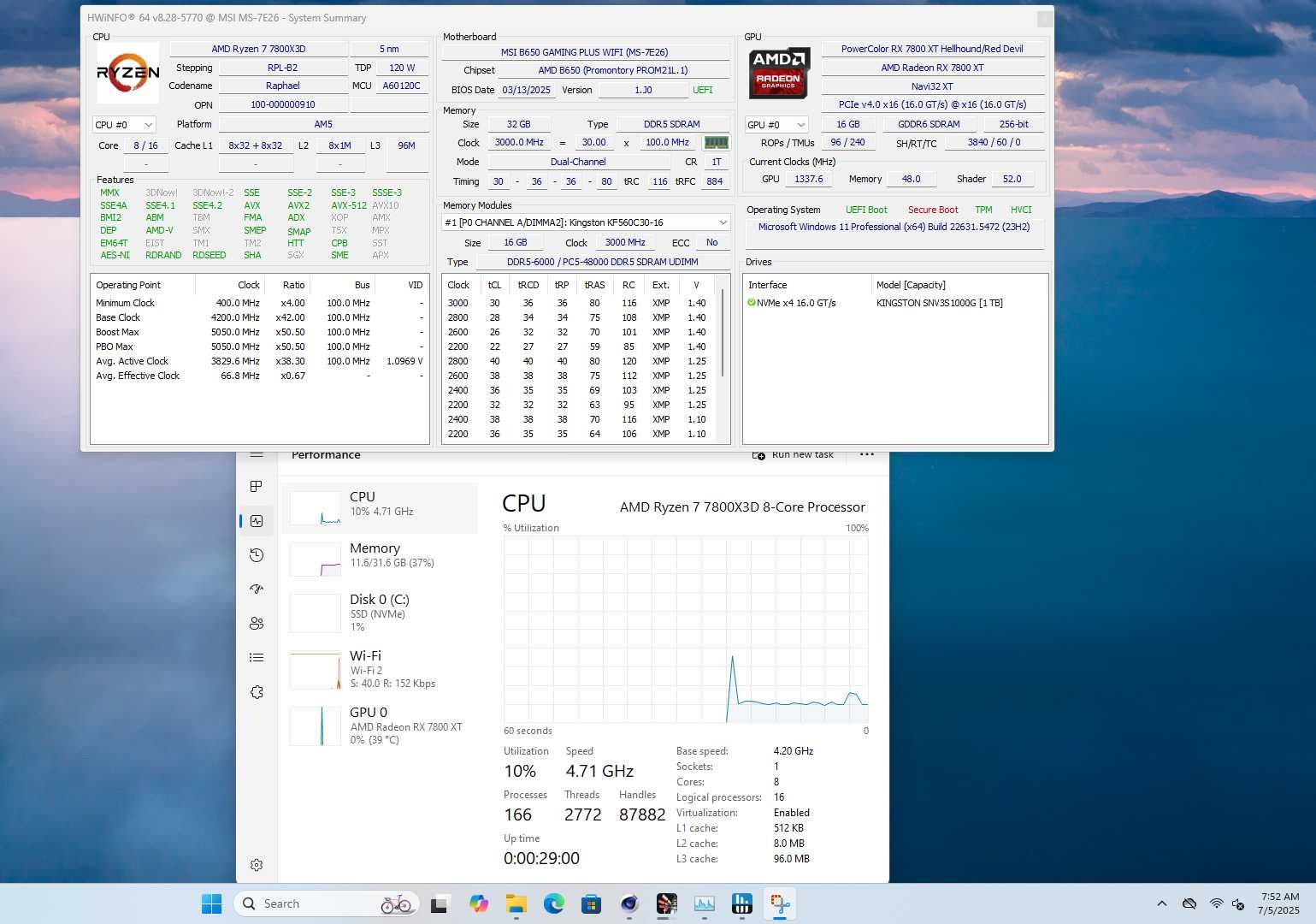The width and height of the screenshot is (1316, 924).
Task: Click the three-dots more options in Task Manager
Action: point(866,454)
